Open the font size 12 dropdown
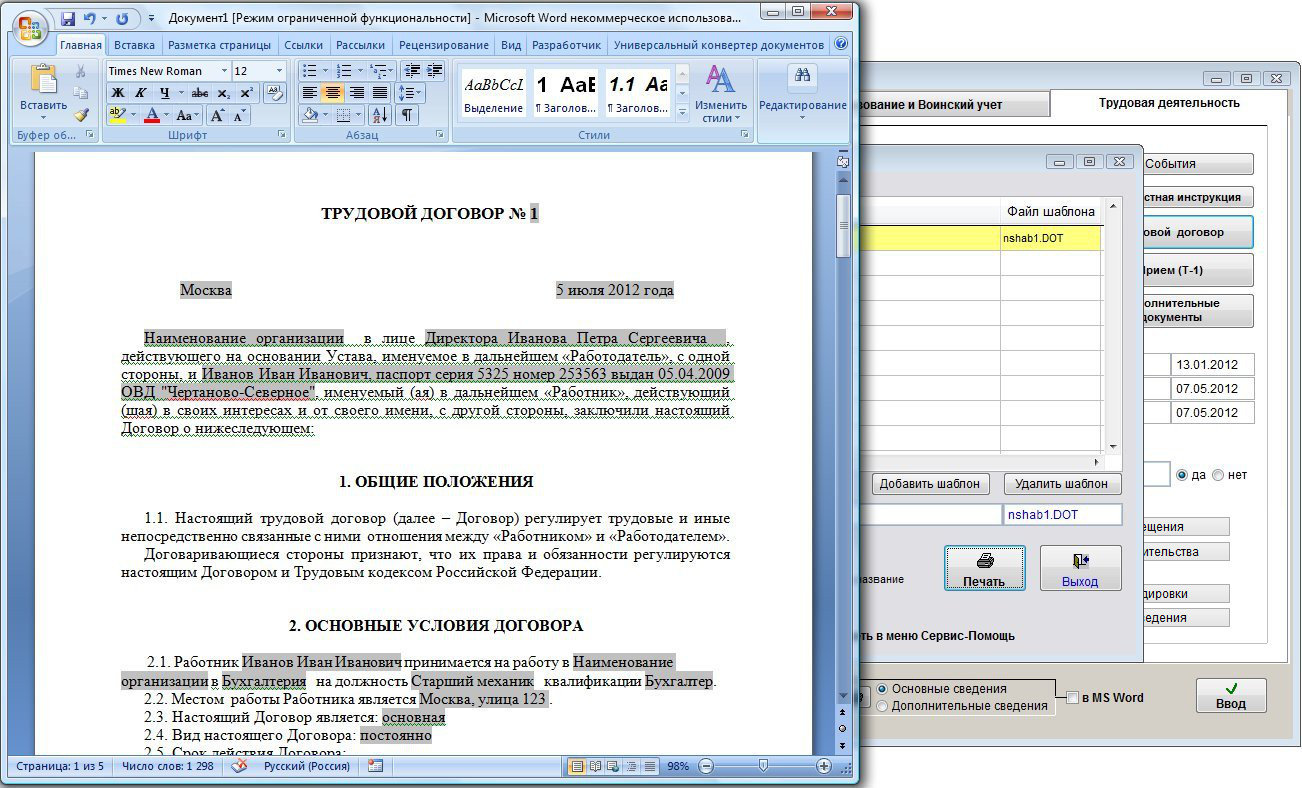 [279, 71]
